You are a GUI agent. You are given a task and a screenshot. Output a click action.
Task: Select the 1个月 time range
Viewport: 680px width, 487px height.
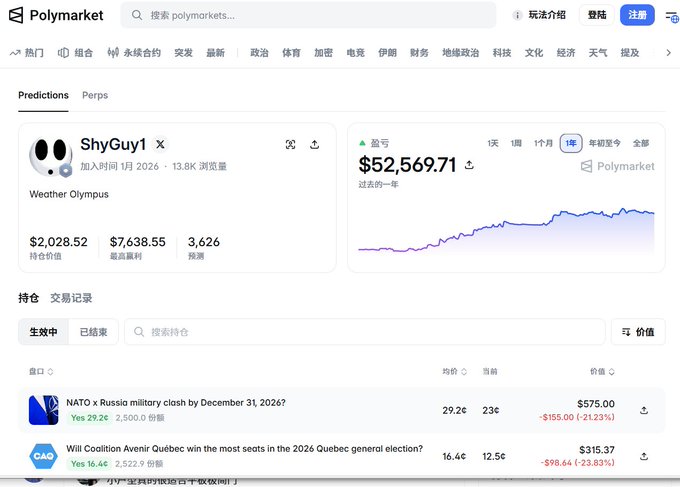tap(543, 143)
